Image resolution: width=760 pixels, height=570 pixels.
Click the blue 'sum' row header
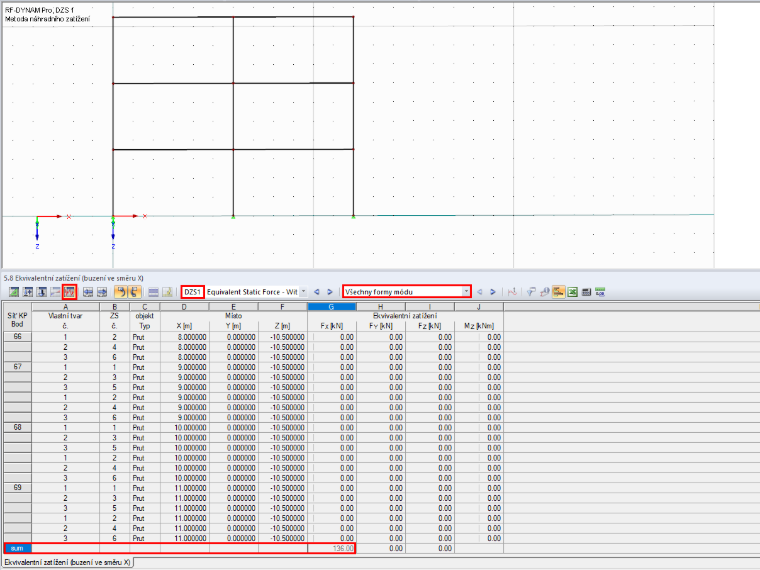[x=17, y=548]
